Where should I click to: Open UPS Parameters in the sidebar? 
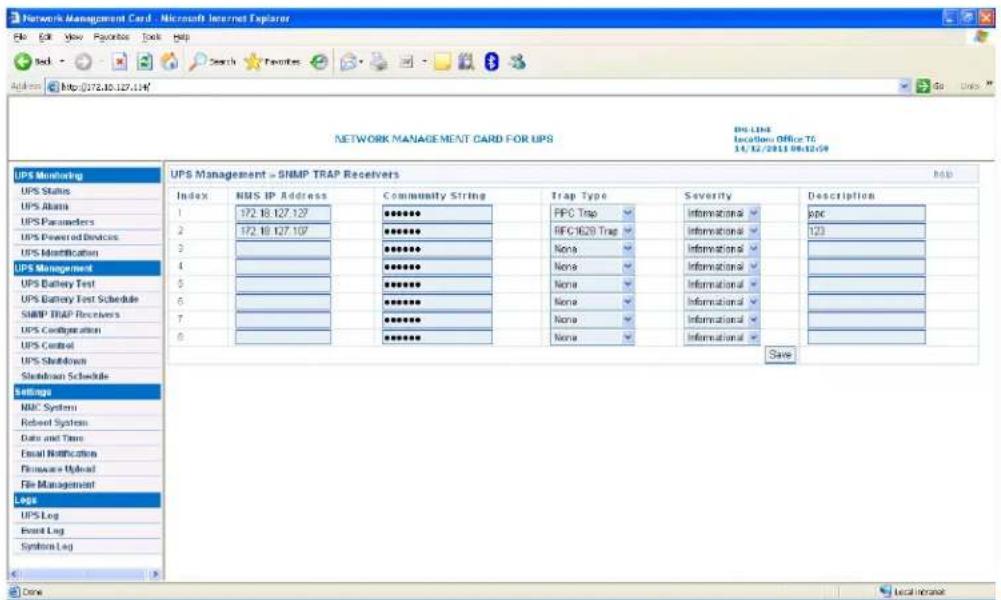57,221
